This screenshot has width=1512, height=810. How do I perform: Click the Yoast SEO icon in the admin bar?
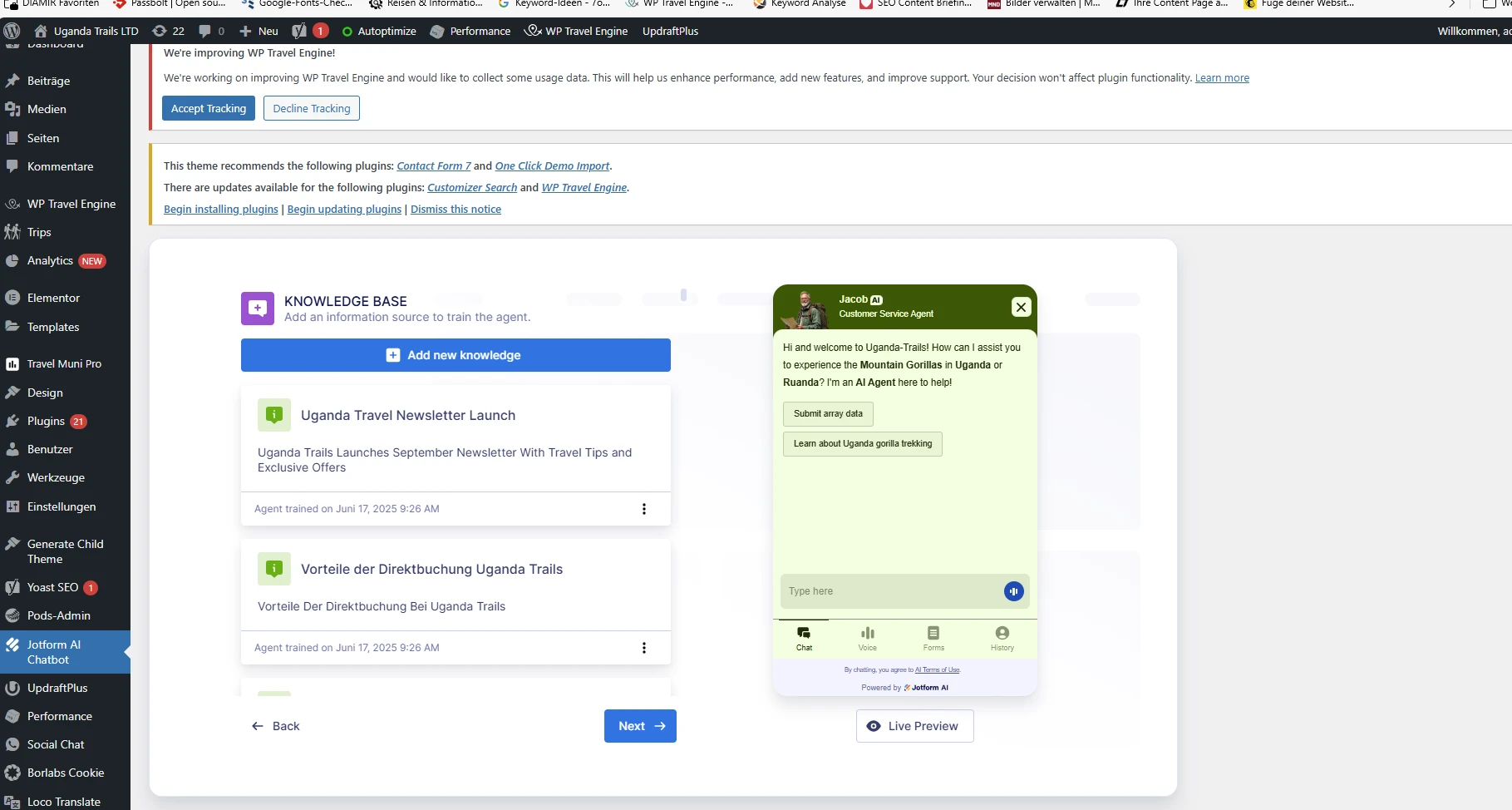299,31
